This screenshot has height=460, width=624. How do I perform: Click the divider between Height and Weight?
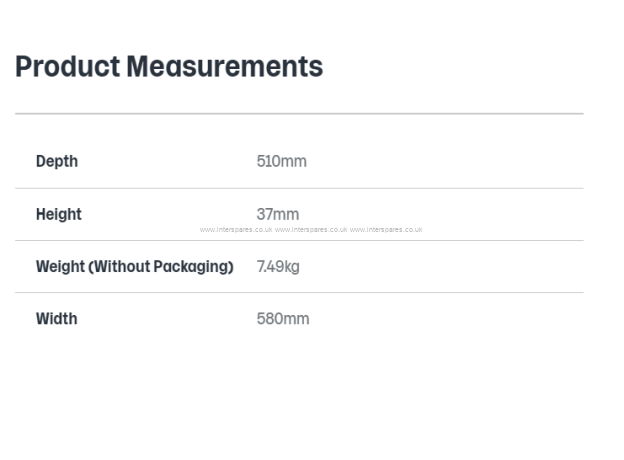click(299, 240)
